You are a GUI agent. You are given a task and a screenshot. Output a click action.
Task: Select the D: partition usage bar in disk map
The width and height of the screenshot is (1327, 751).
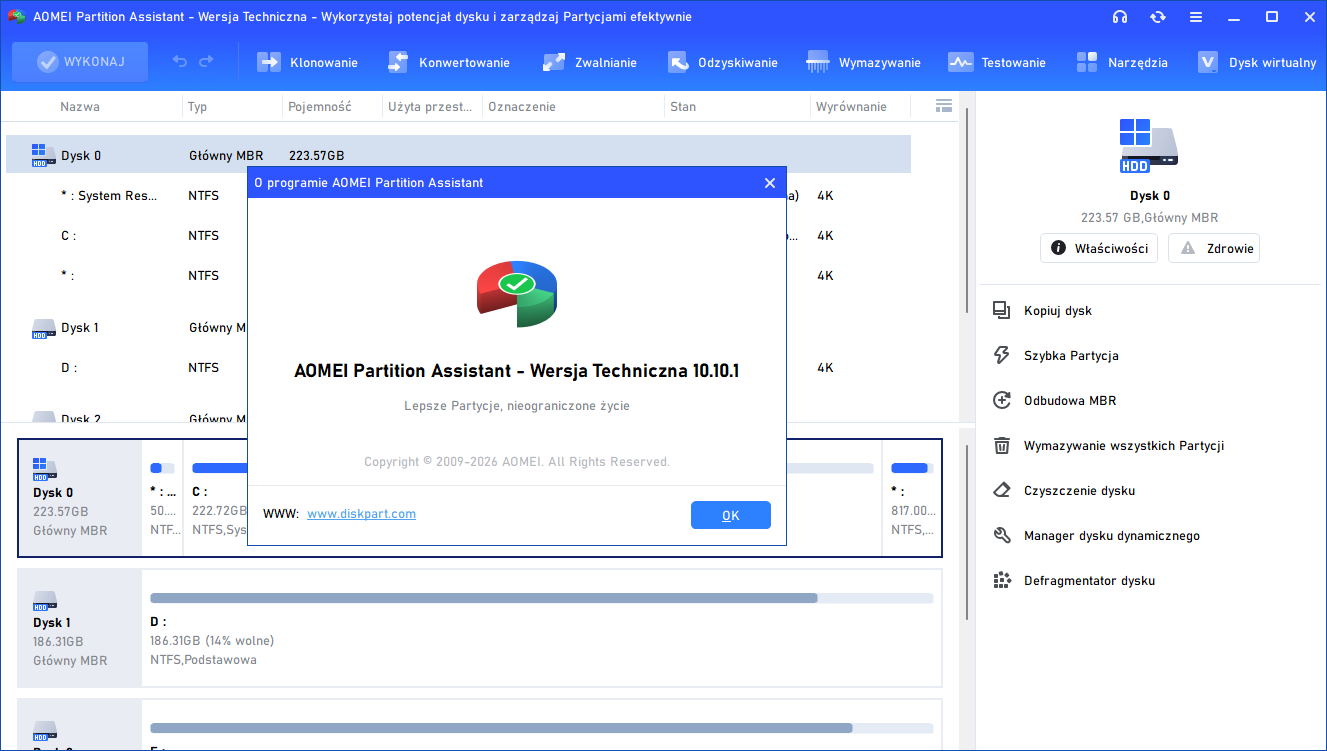pyautogui.click(x=541, y=598)
